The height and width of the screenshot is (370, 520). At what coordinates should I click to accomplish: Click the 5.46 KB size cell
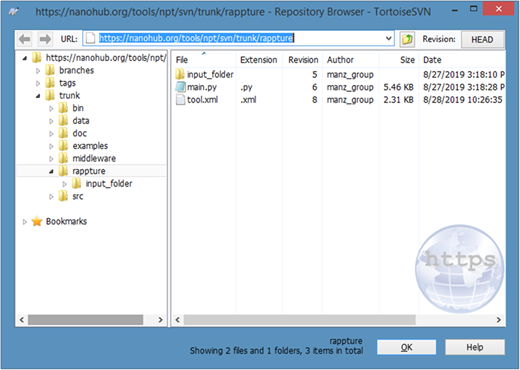click(398, 87)
